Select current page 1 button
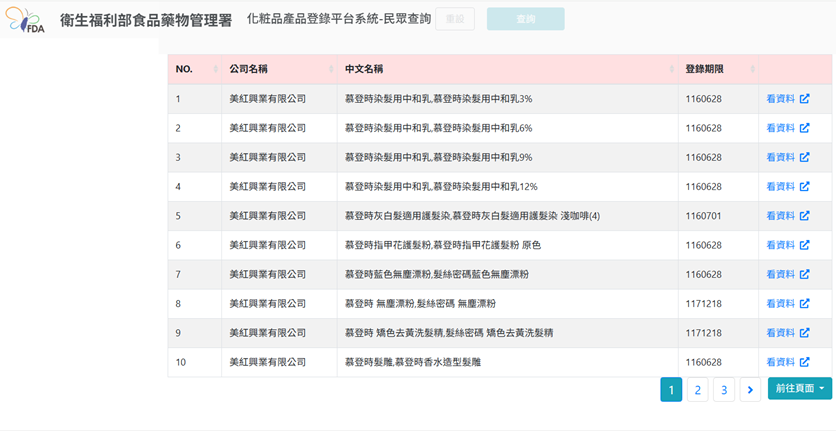The width and height of the screenshot is (836, 431). click(671, 390)
